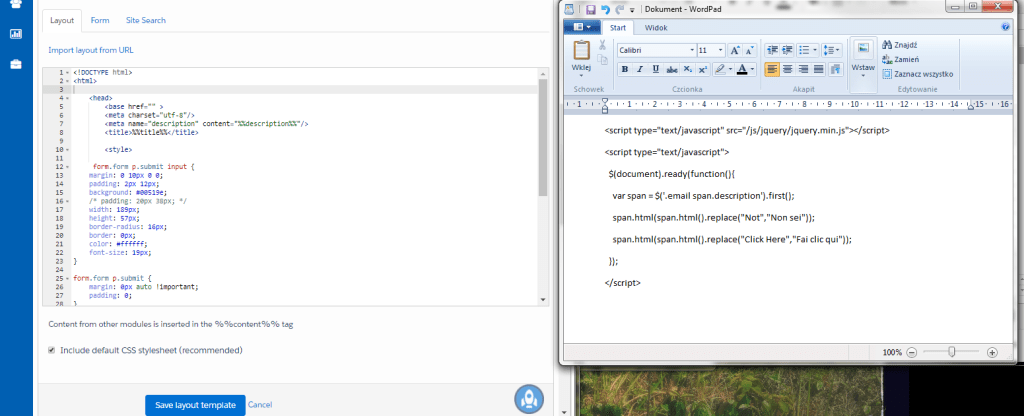Click Zamień to replace text
The width and height of the screenshot is (1024, 416).
pos(901,59)
